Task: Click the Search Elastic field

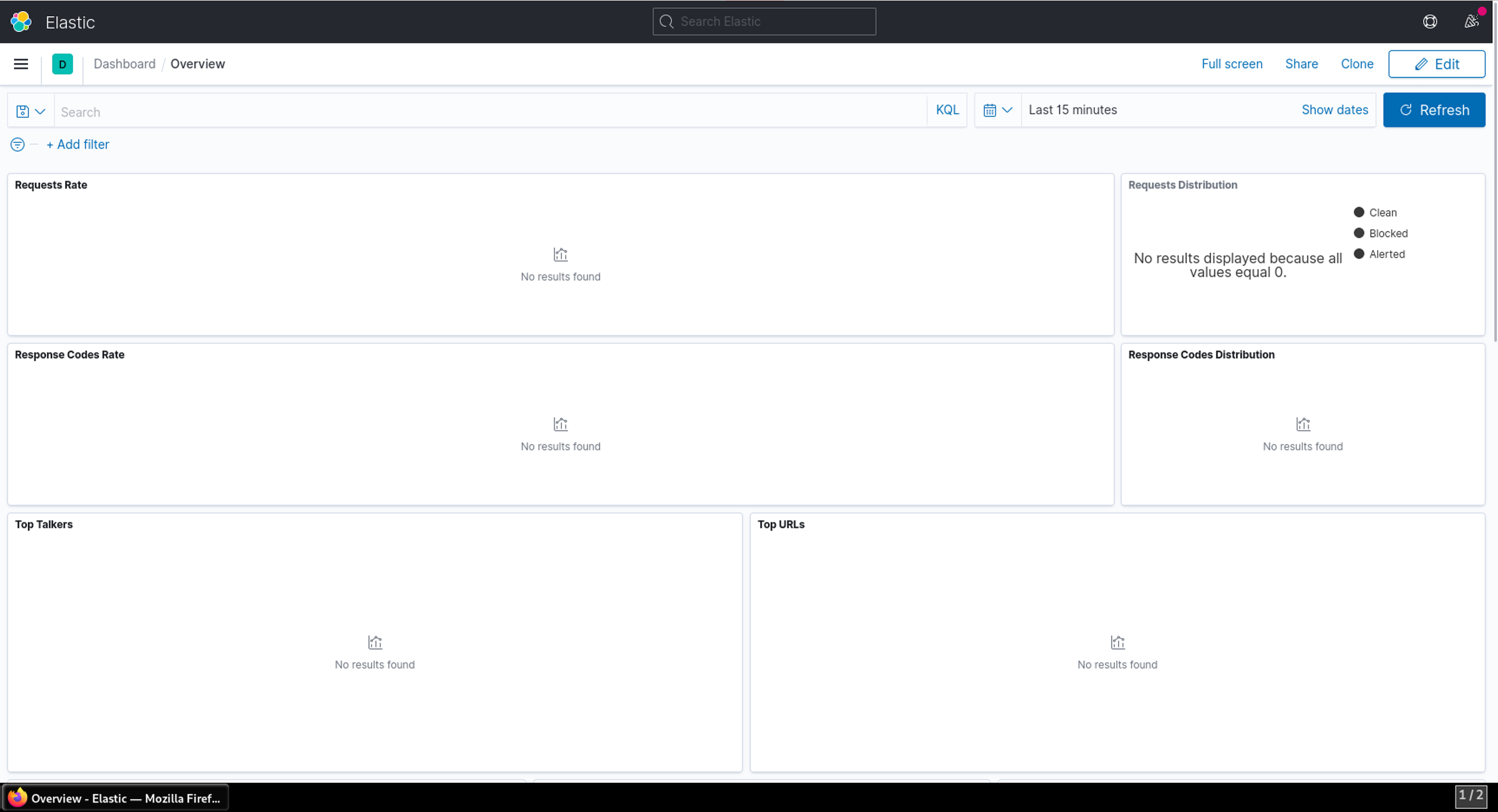Action: (764, 21)
